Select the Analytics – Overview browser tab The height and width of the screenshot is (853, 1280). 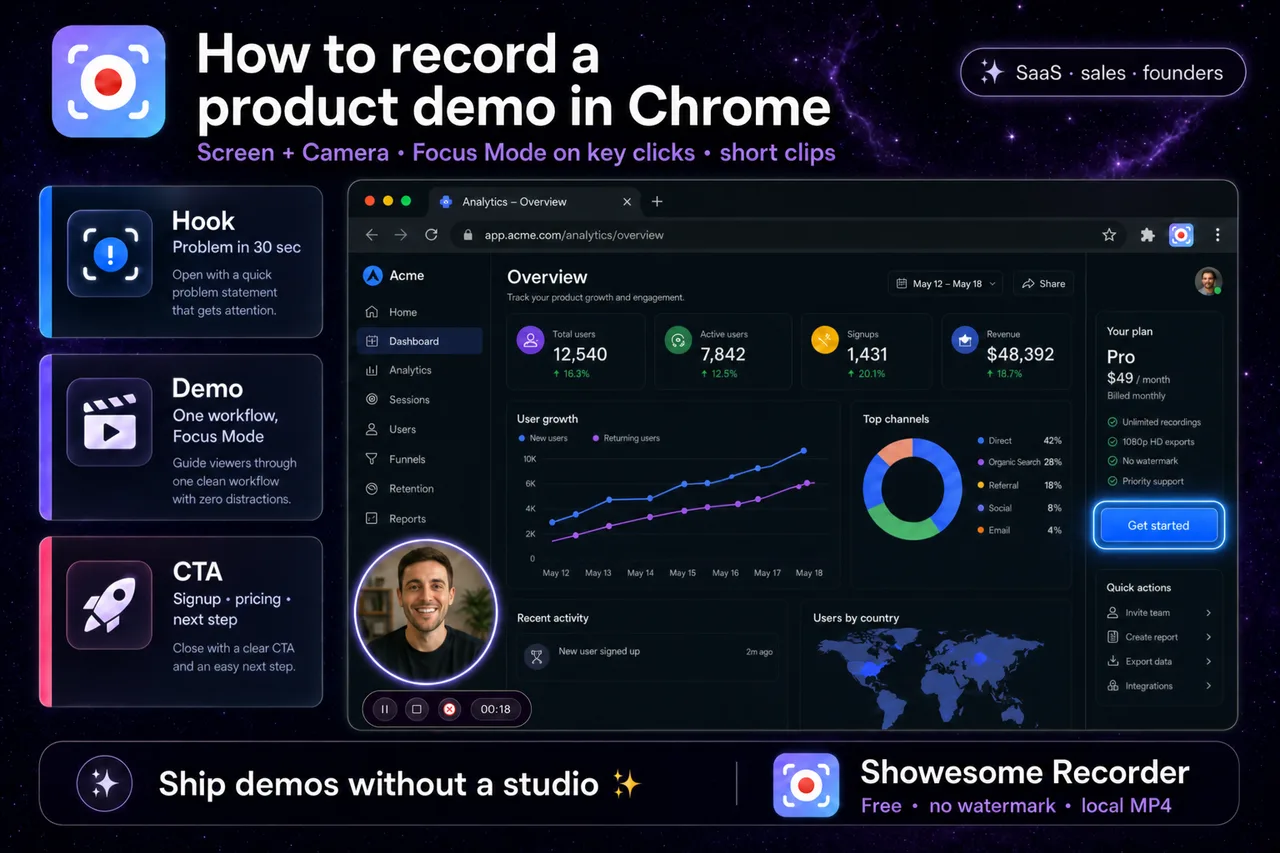pos(535,201)
